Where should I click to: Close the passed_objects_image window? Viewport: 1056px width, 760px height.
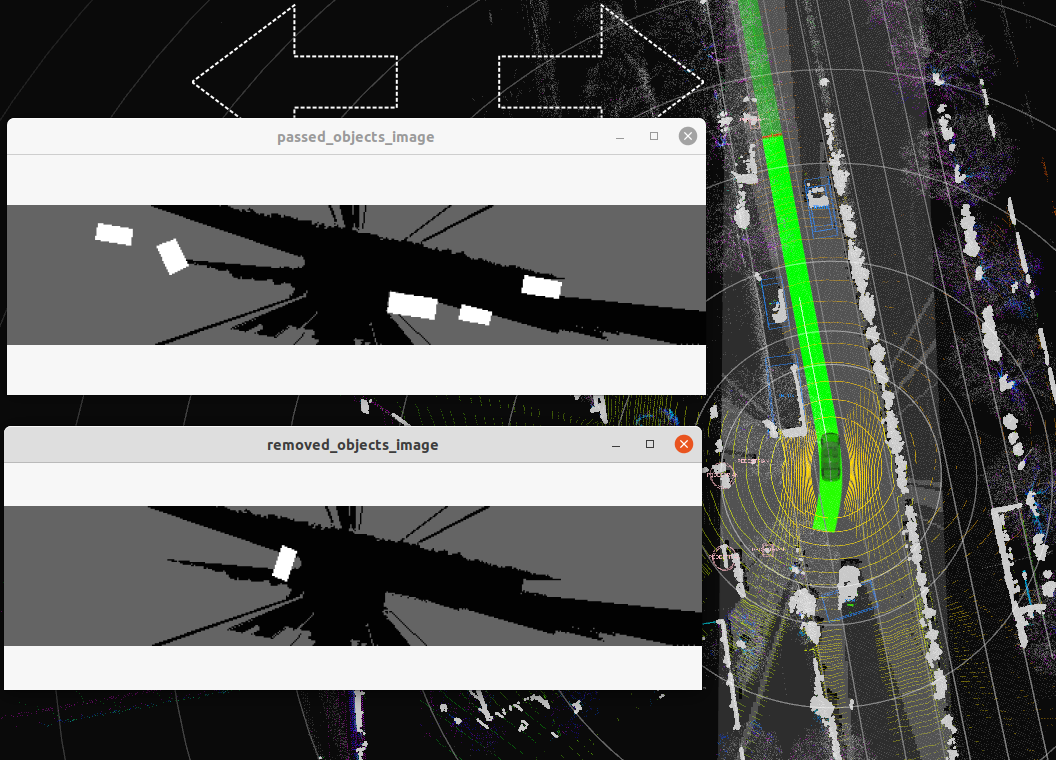pos(687,135)
